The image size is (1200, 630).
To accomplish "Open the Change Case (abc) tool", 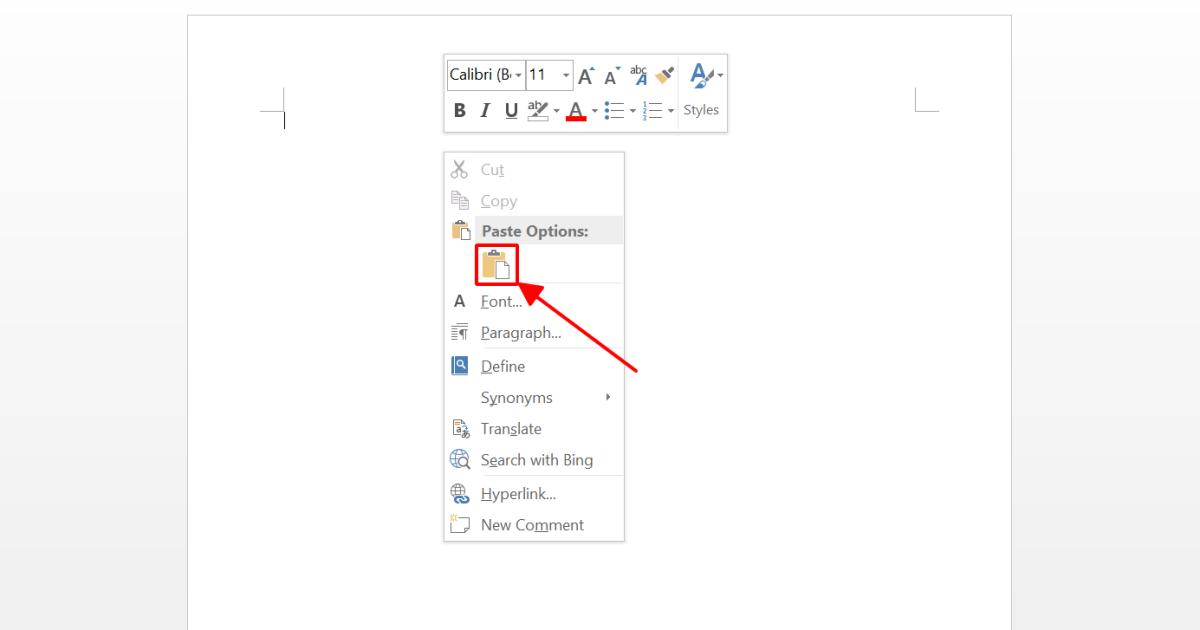I will click(639, 75).
